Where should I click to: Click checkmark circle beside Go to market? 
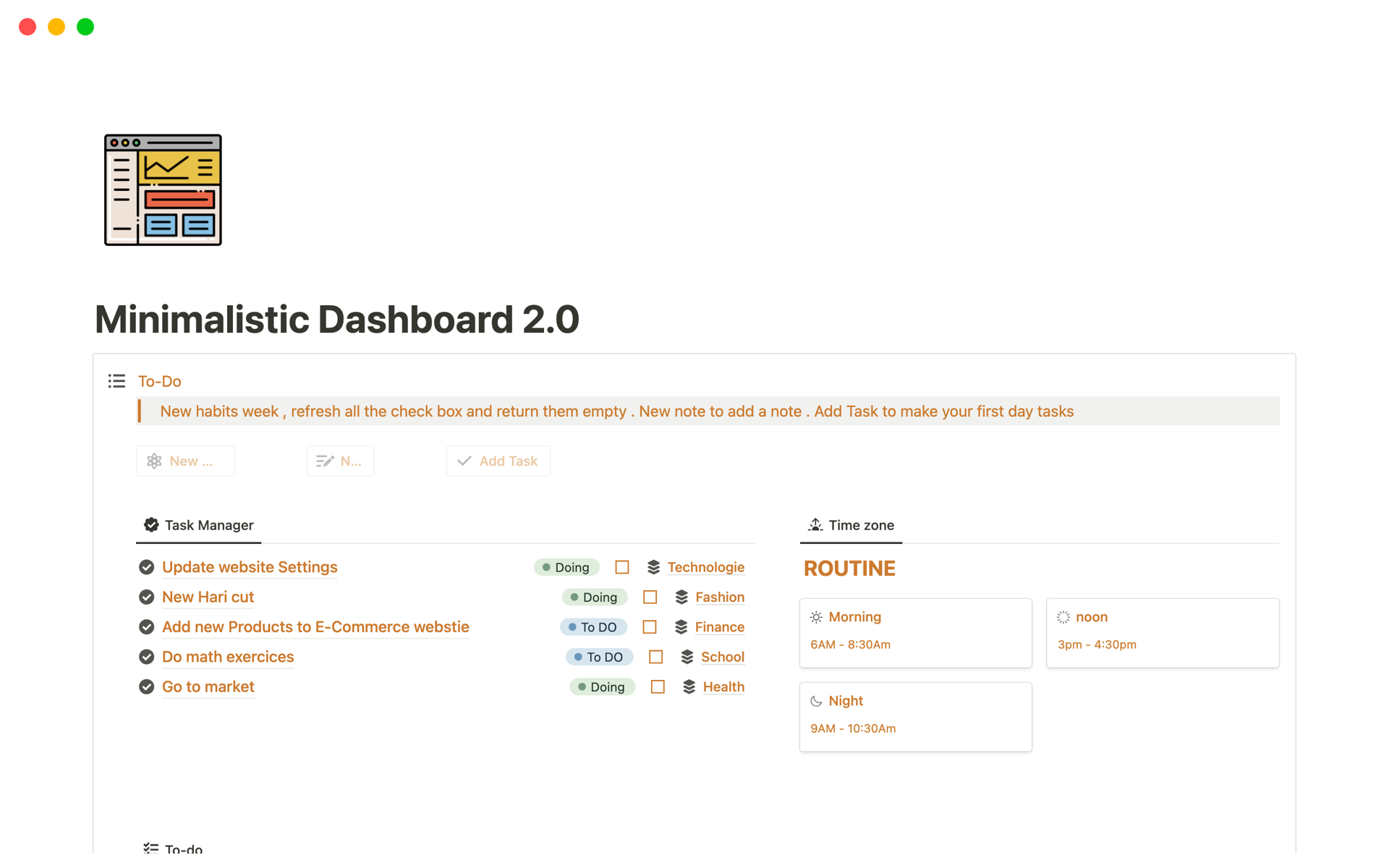click(x=147, y=686)
